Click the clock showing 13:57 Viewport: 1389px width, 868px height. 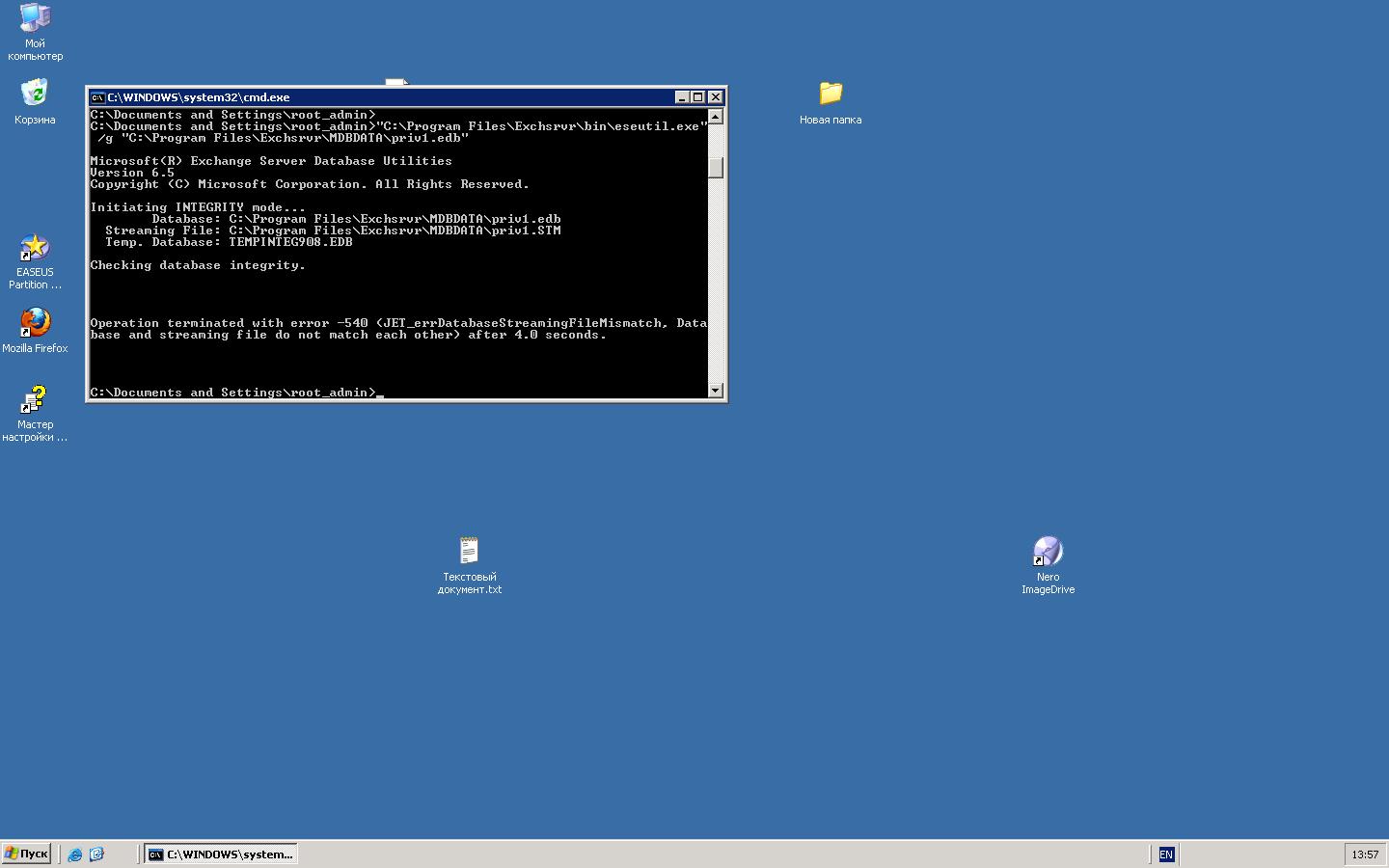[x=1365, y=854]
